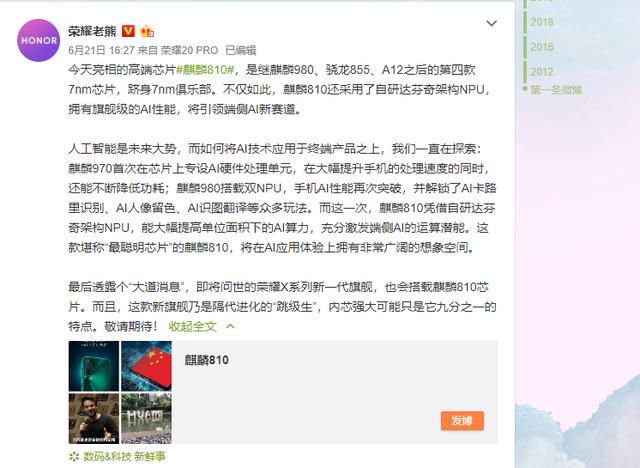Open the #麒麟810# hashtag link
640x468 pixels.
[x=205, y=70]
